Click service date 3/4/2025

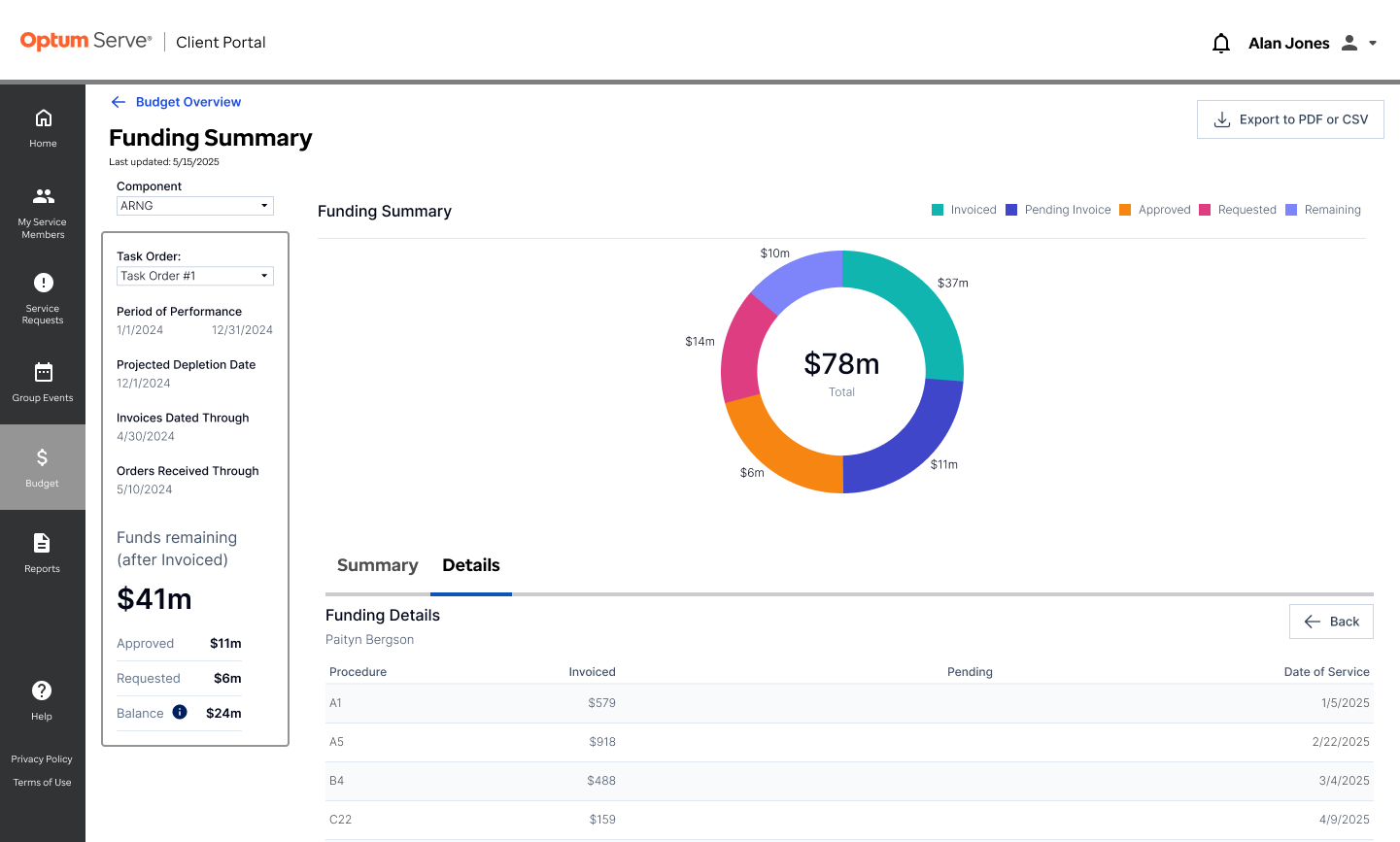click(1345, 781)
